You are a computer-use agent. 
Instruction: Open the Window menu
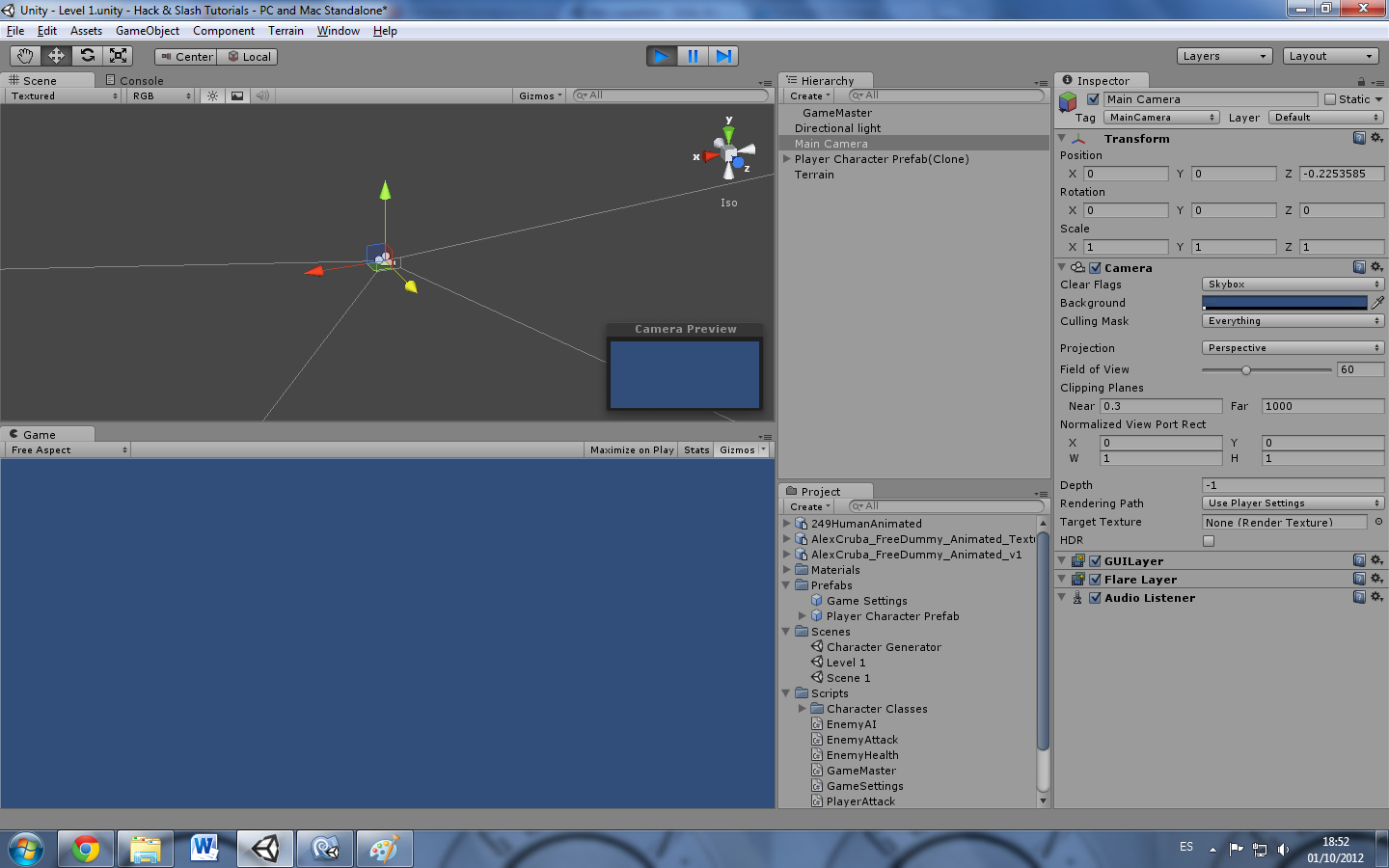point(339,31)
